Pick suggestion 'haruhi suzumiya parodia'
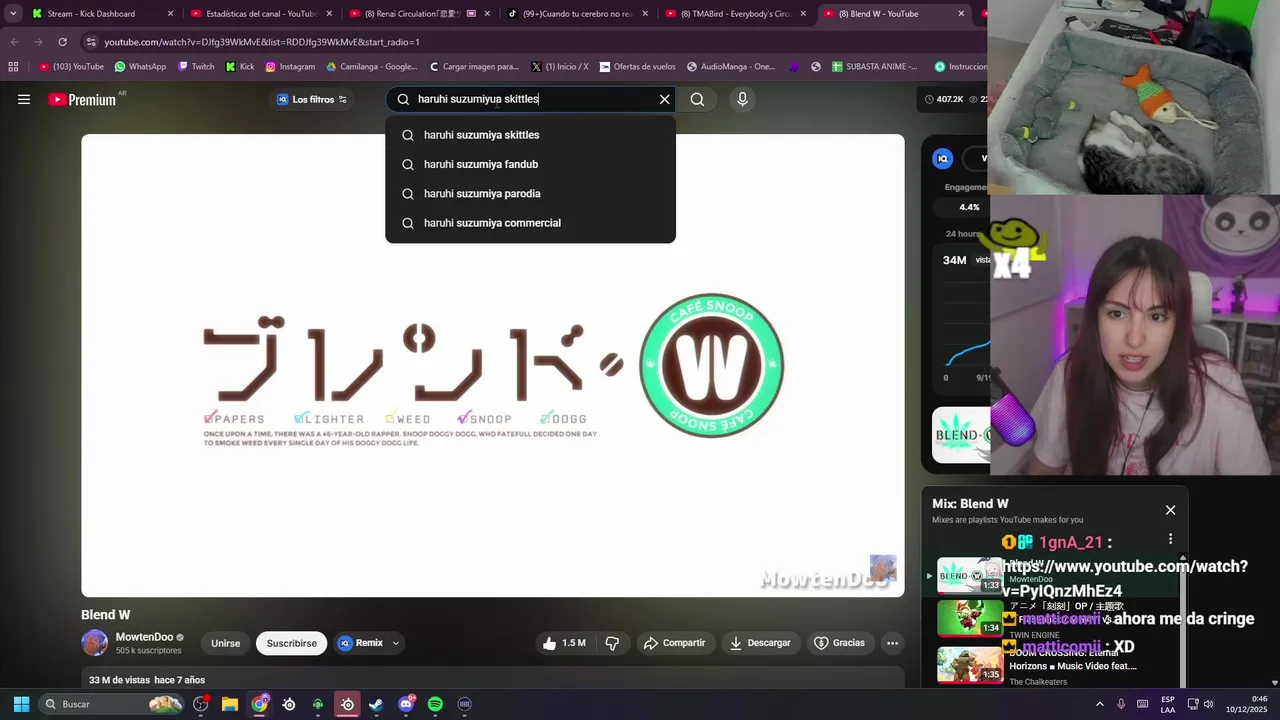The image size is (1280, 720). [x=530, y=193]
